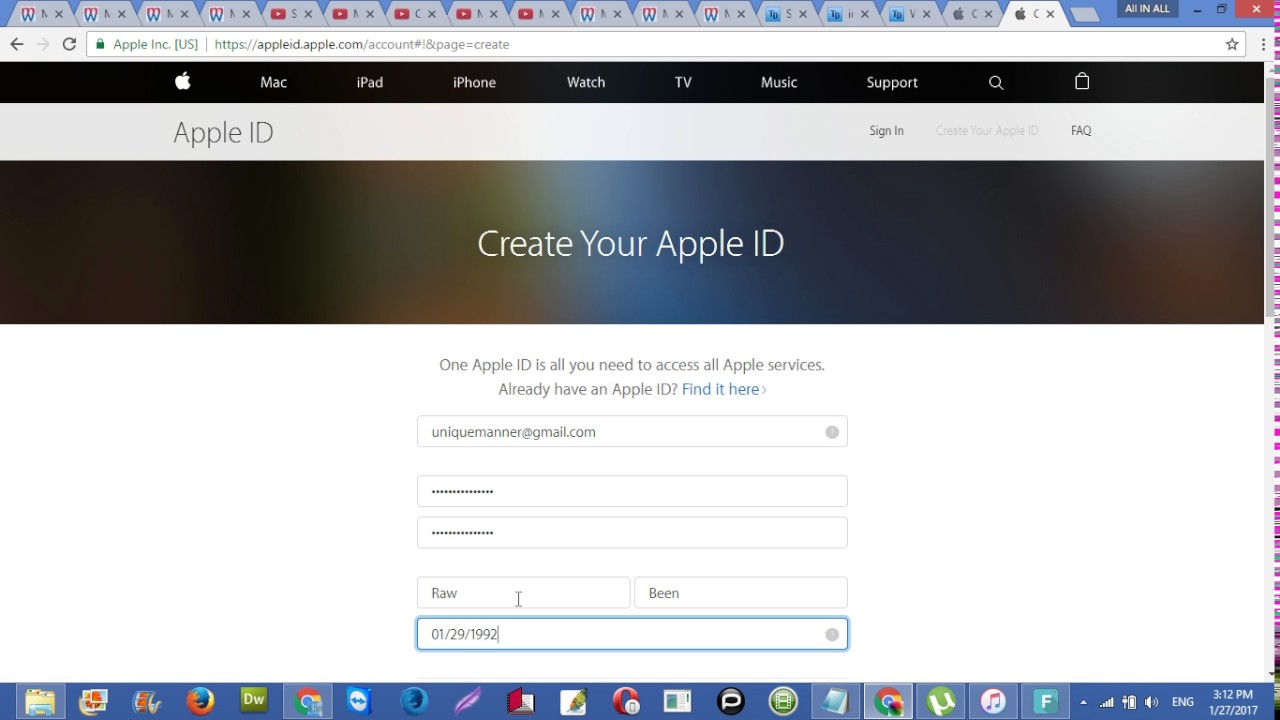
Task: Open the Mac menu item
Action: tap(273, 82)
